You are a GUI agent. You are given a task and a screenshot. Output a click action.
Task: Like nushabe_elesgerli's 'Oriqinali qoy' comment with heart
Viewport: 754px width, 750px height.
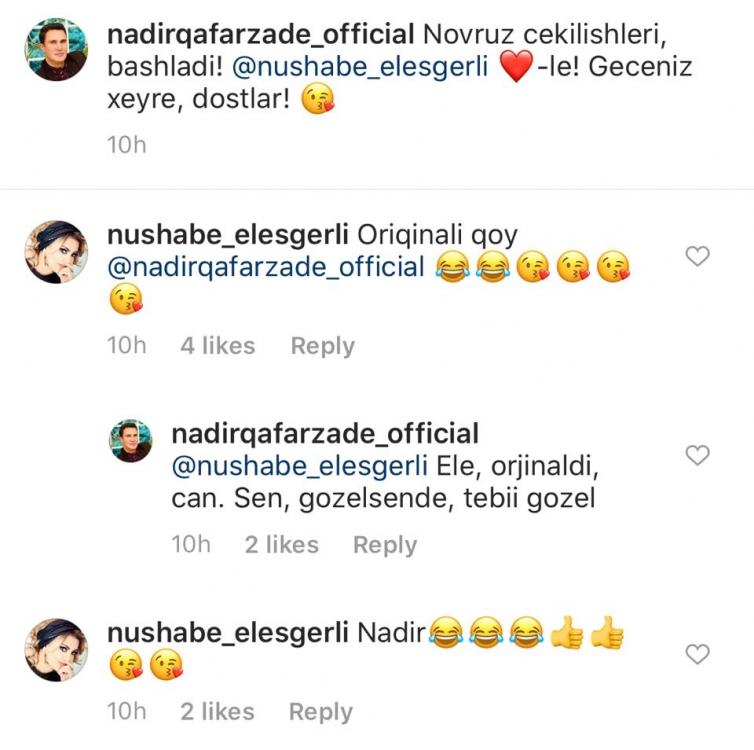pos(699,257)
